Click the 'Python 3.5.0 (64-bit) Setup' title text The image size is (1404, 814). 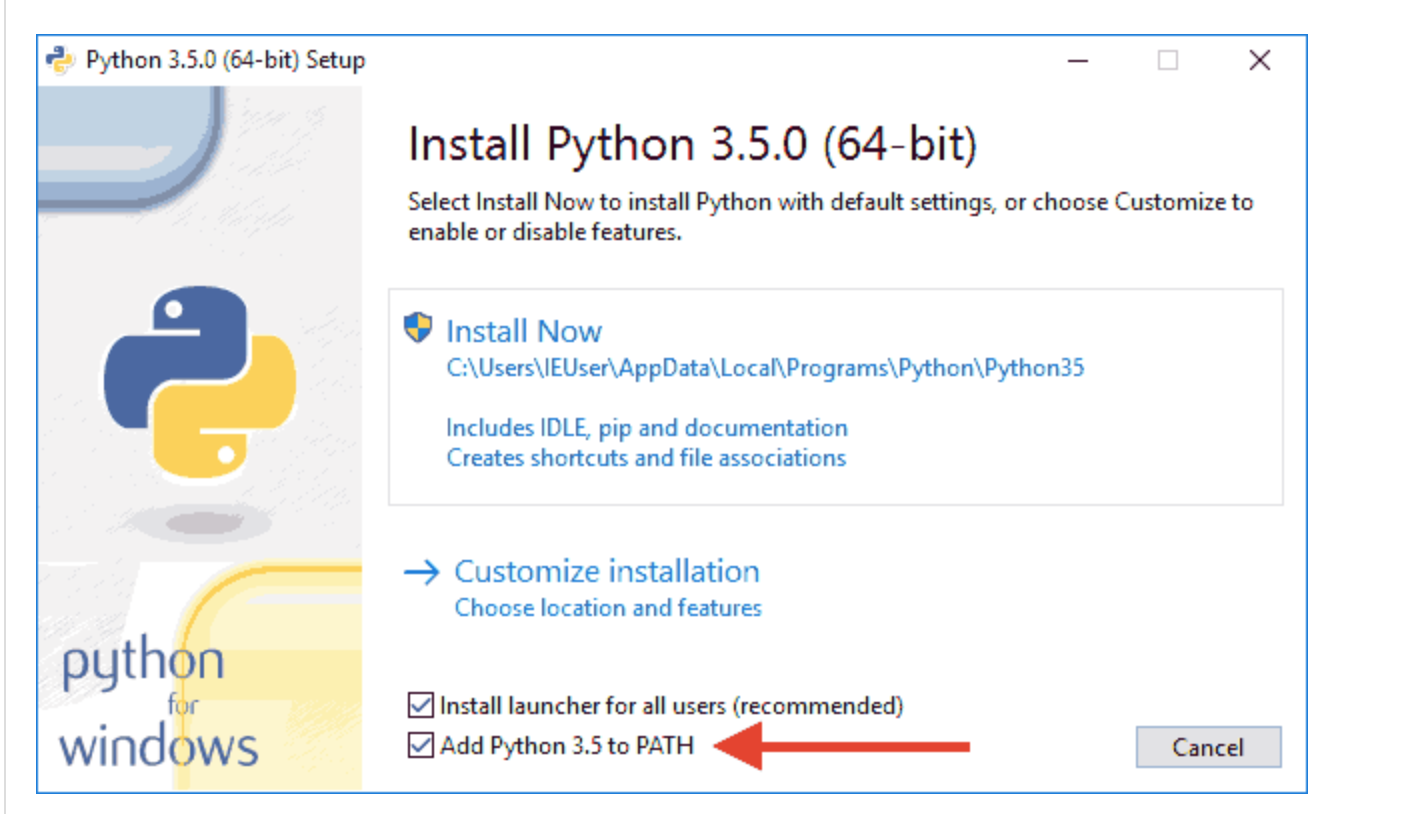[226, 60]
